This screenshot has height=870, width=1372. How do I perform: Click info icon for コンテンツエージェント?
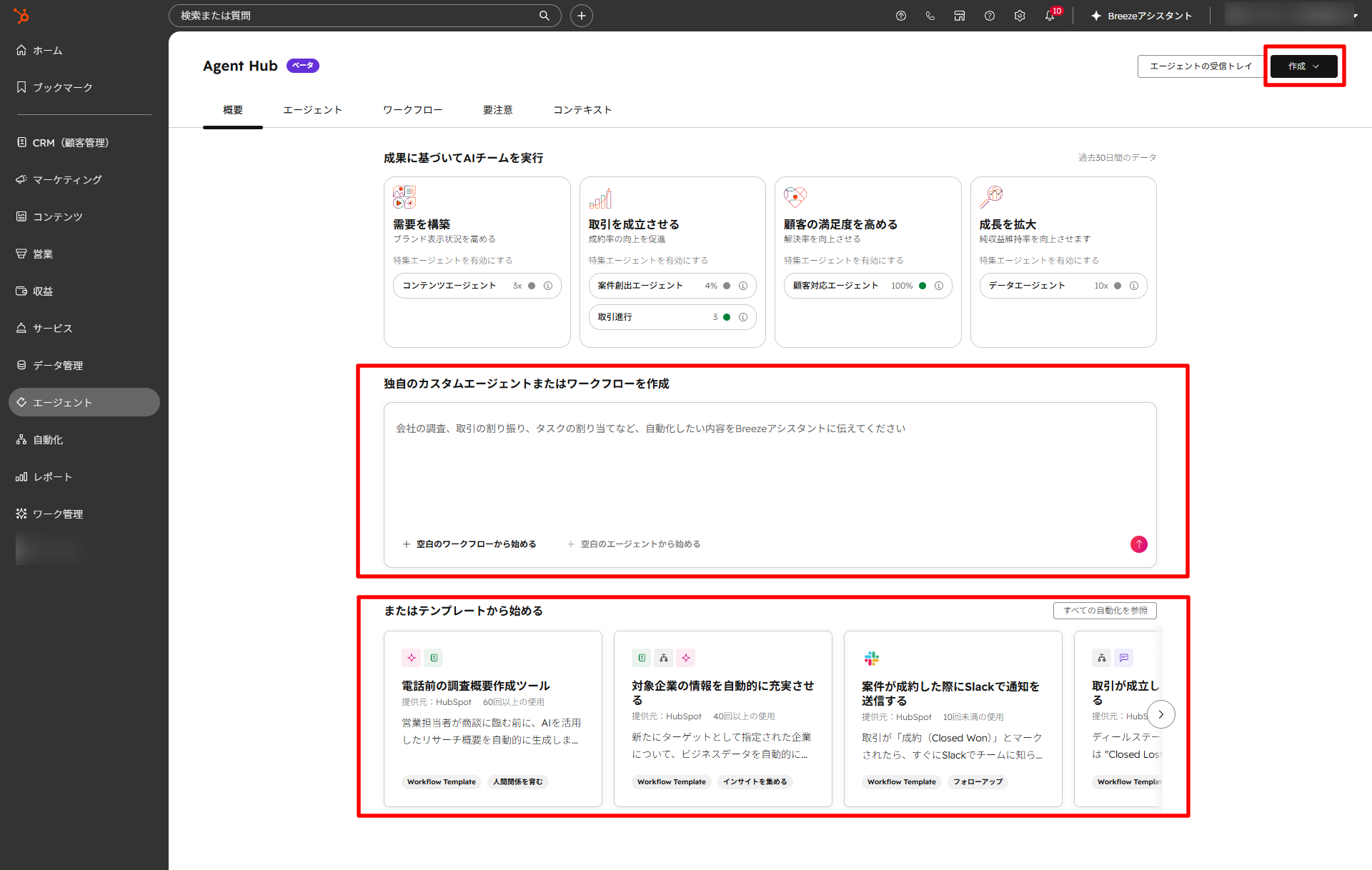click(x=548, y=286)
